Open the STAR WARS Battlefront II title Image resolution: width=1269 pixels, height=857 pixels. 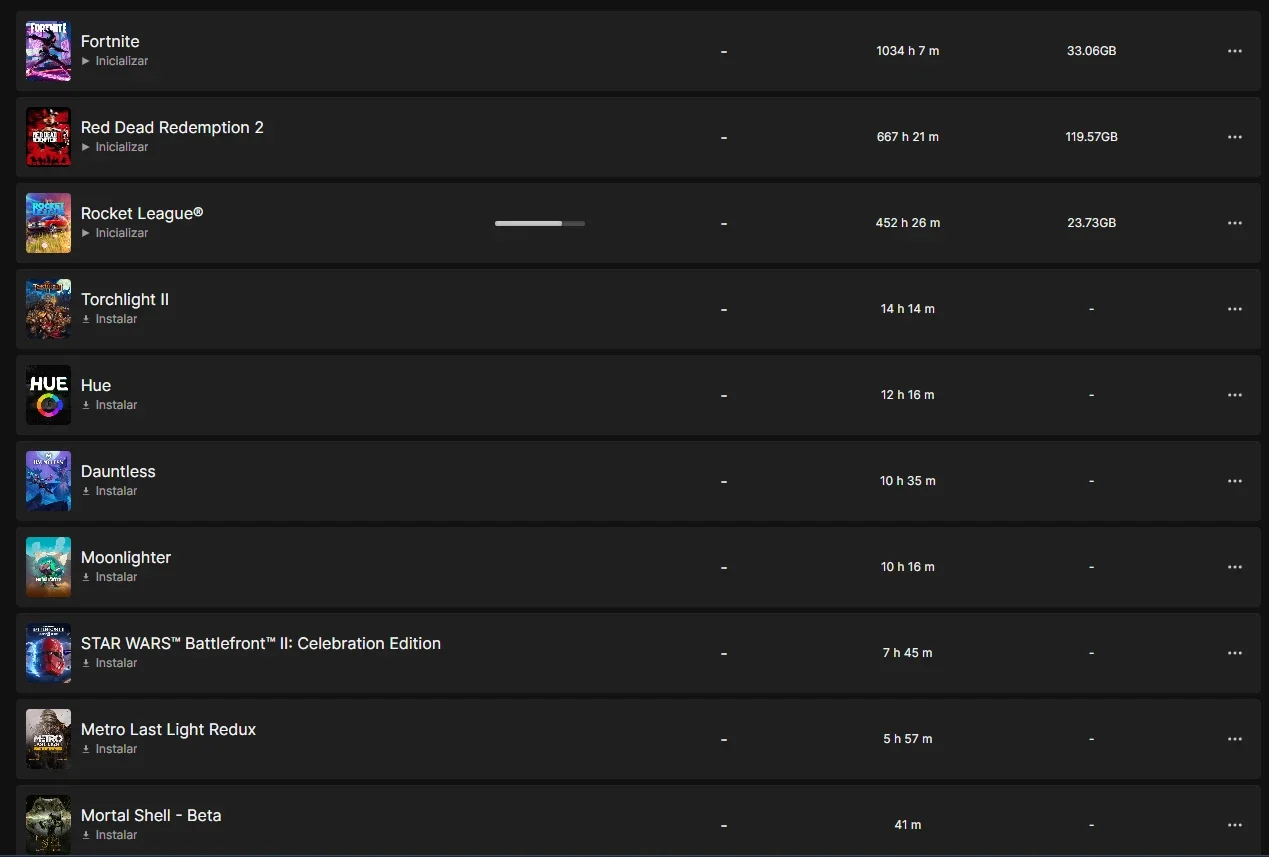pos(261,643)
